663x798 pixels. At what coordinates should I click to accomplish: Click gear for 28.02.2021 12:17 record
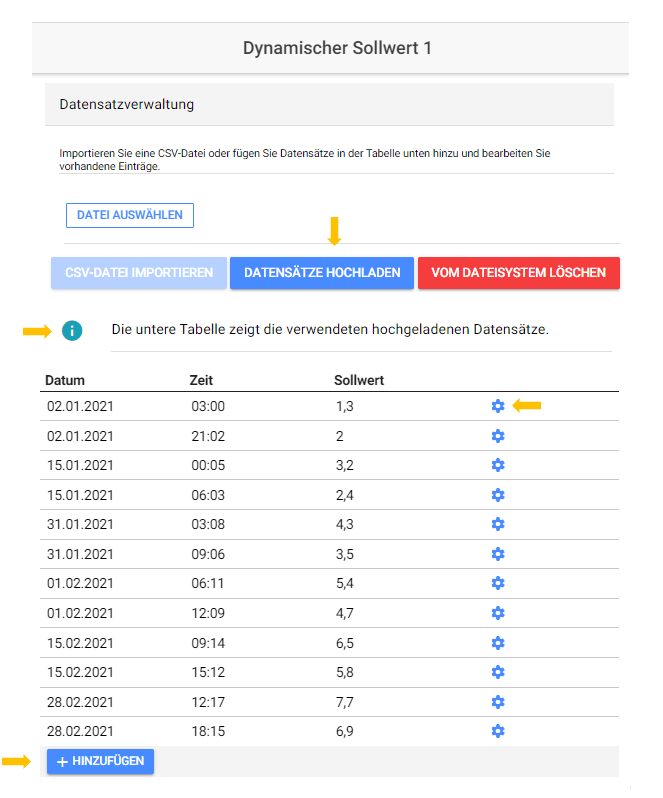(498, 702)
